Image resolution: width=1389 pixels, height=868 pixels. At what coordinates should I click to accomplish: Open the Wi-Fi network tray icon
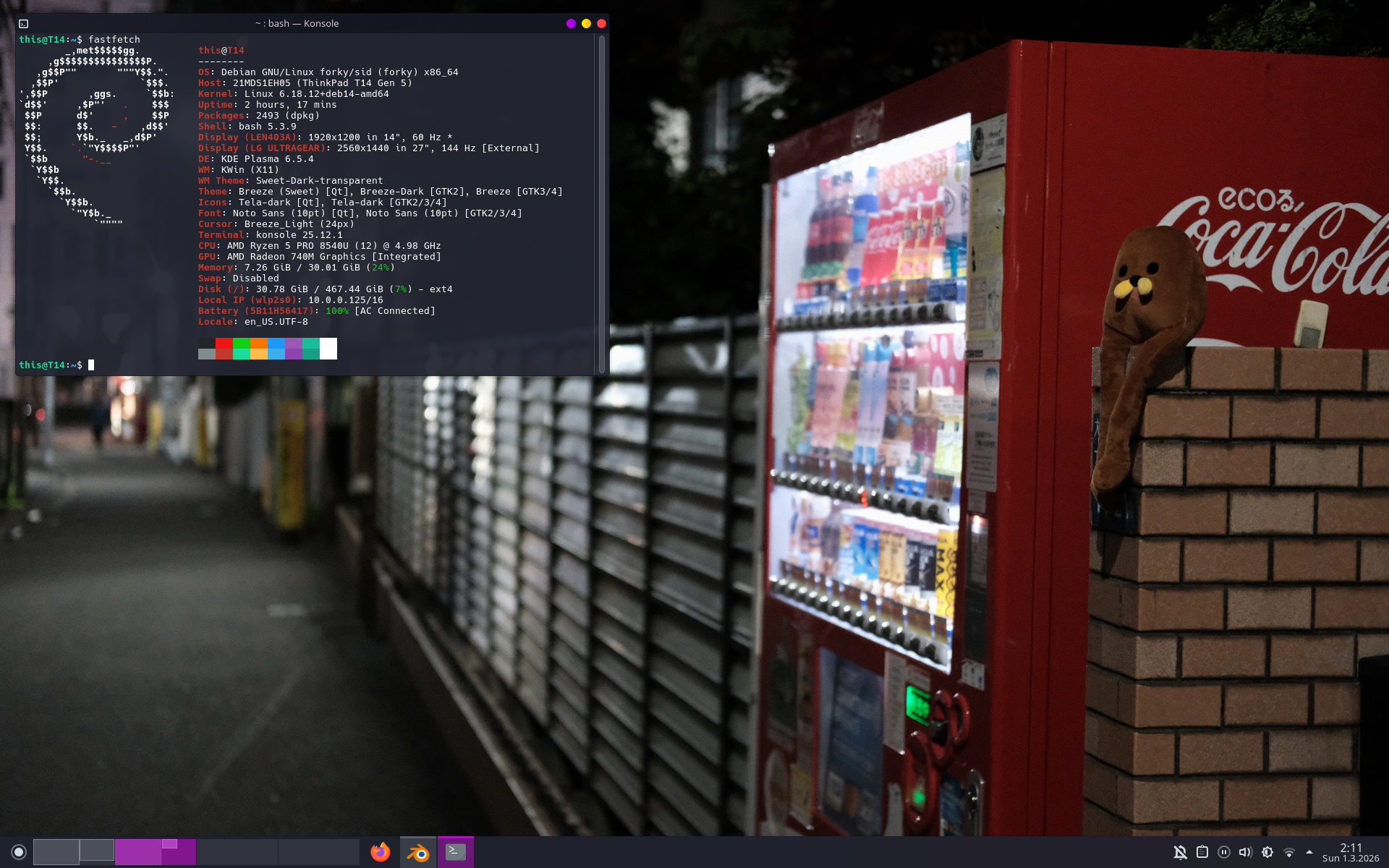pyautogui.click(x=1289, y=852)
